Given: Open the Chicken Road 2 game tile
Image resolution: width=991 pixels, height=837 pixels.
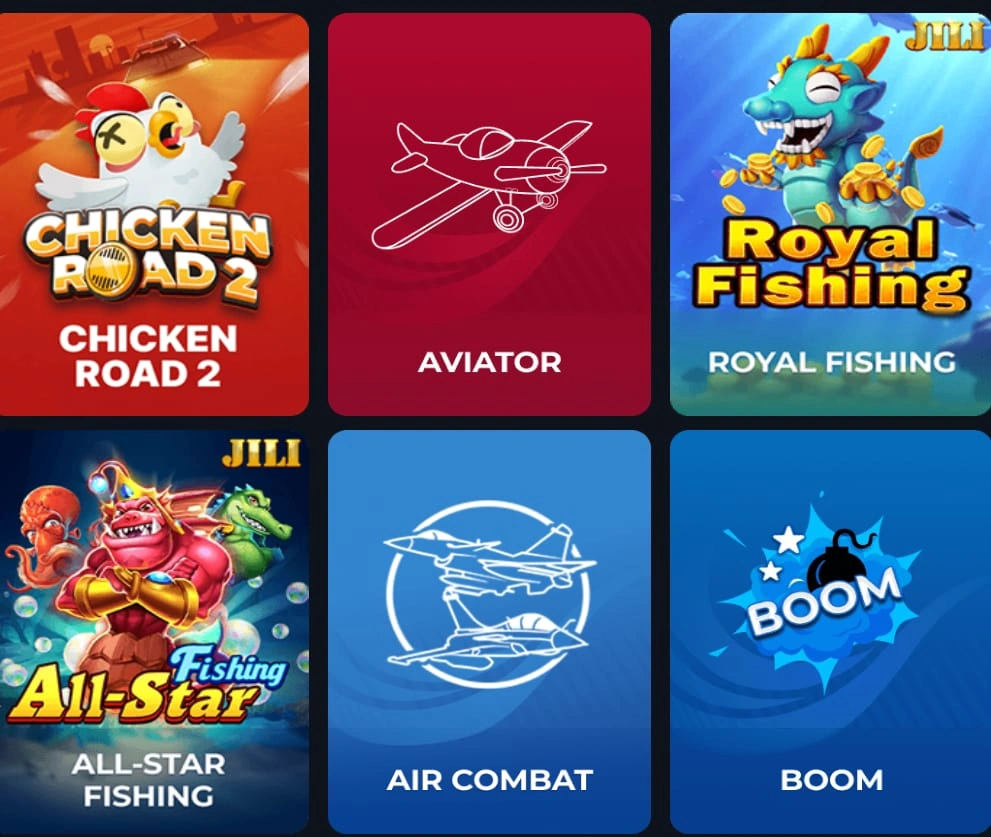Looking at the screenshot, I should click(x=154, y=214).
